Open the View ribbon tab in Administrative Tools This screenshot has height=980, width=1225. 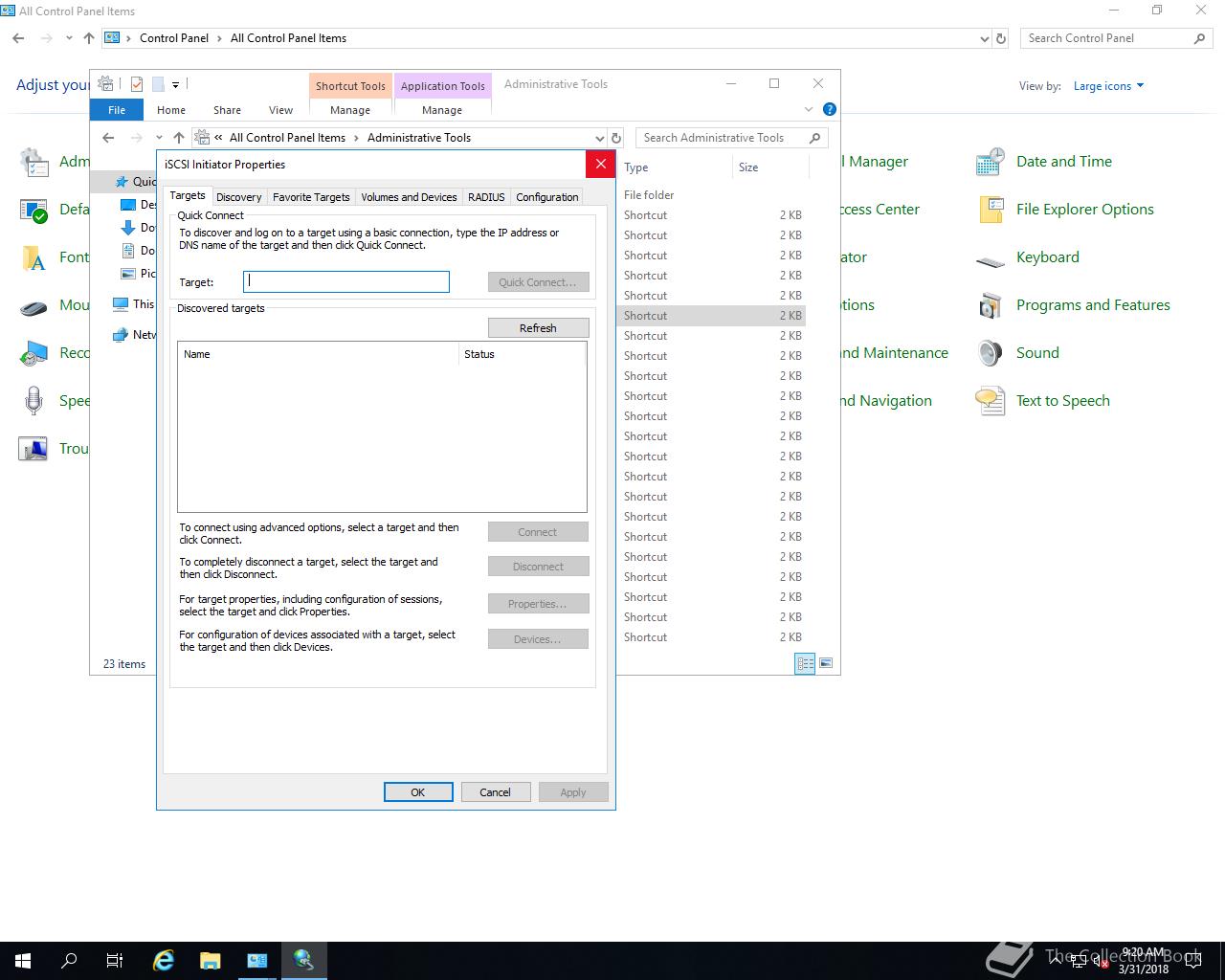pyautogui.click(x=280, y=110)
